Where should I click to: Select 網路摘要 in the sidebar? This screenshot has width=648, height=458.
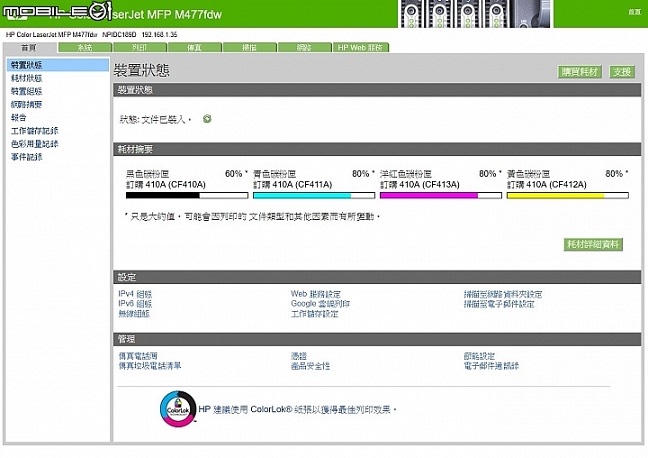[x=26, y=105]
